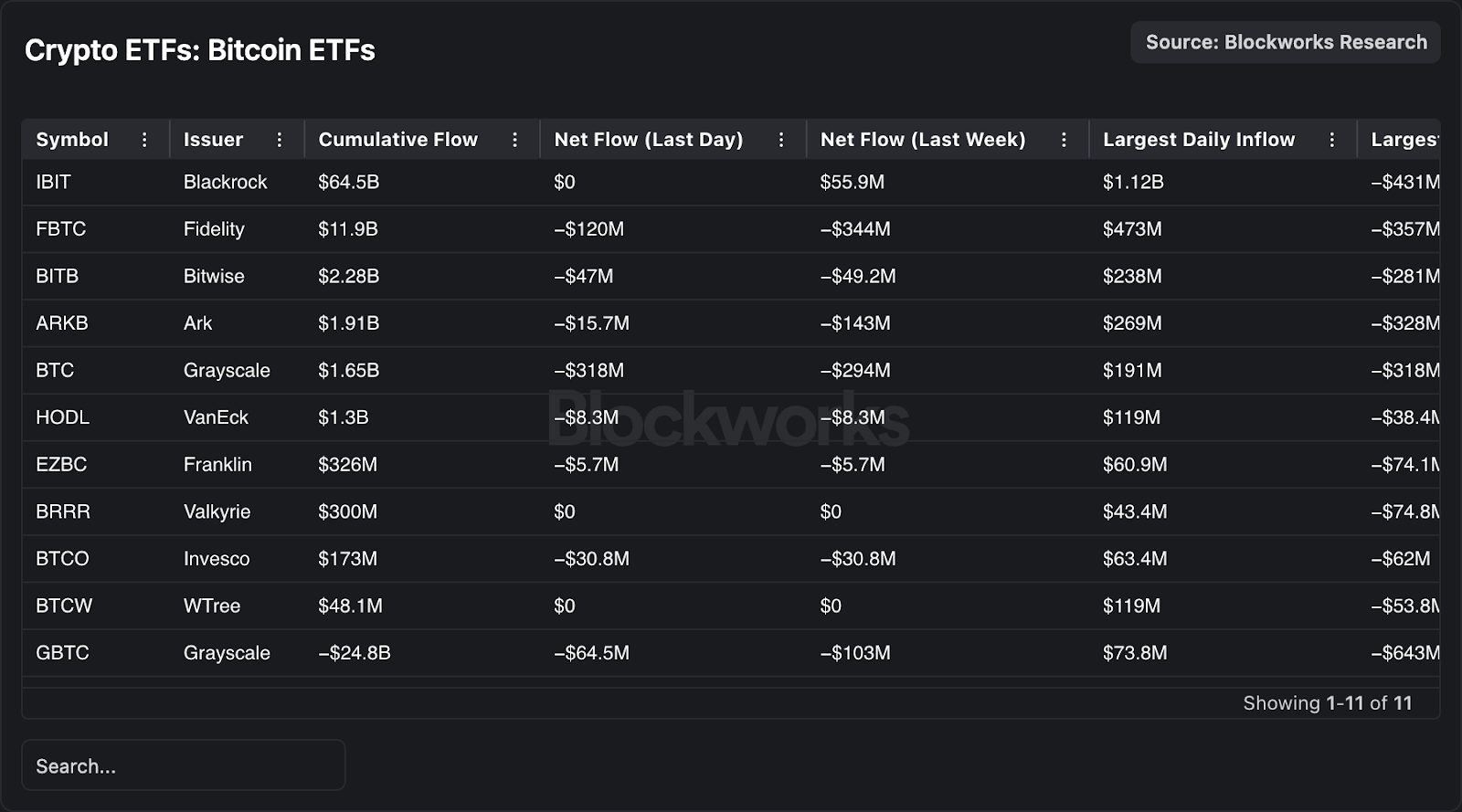The height and width of the screenshot is (812, 1462).
Task: Sort by Issuer column header
Action: coord(213,140)
